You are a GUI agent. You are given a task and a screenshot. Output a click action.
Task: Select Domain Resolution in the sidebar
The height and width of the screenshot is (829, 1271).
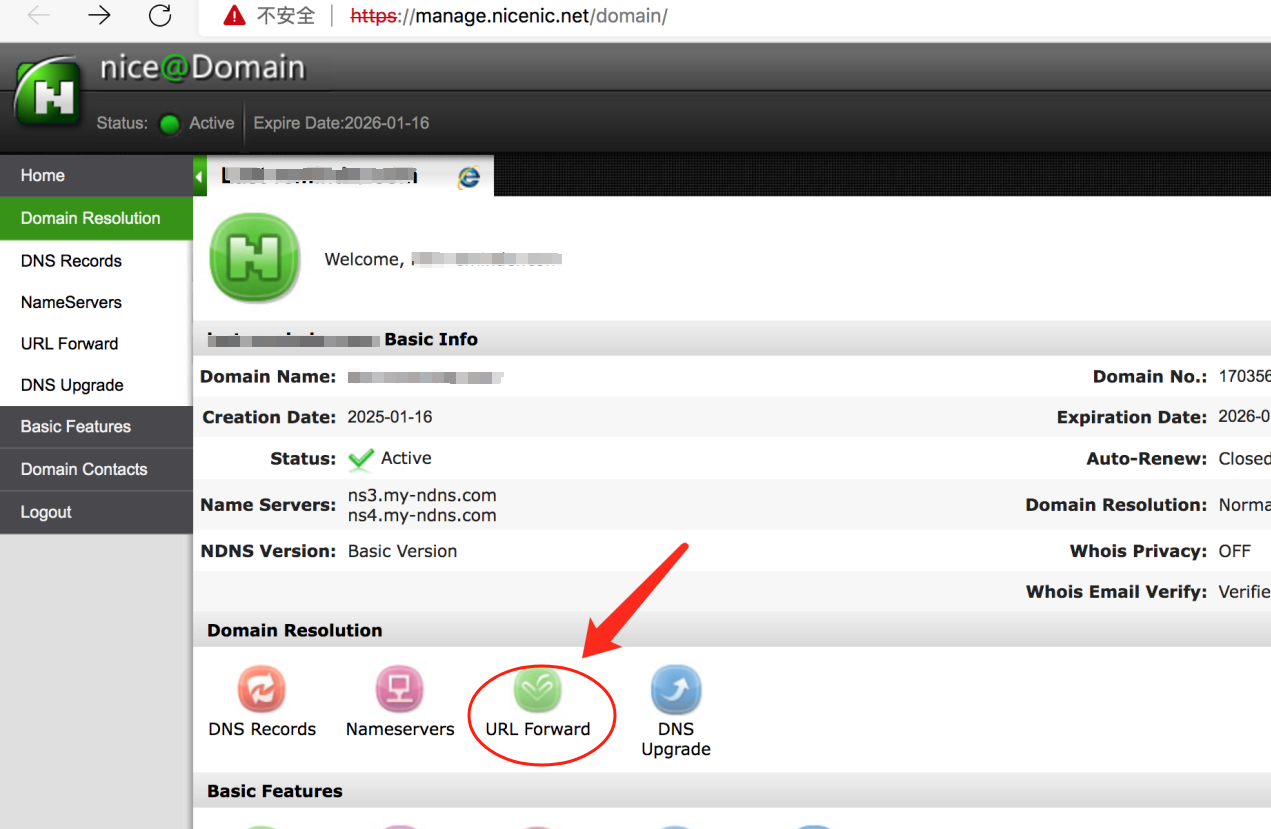90,218
